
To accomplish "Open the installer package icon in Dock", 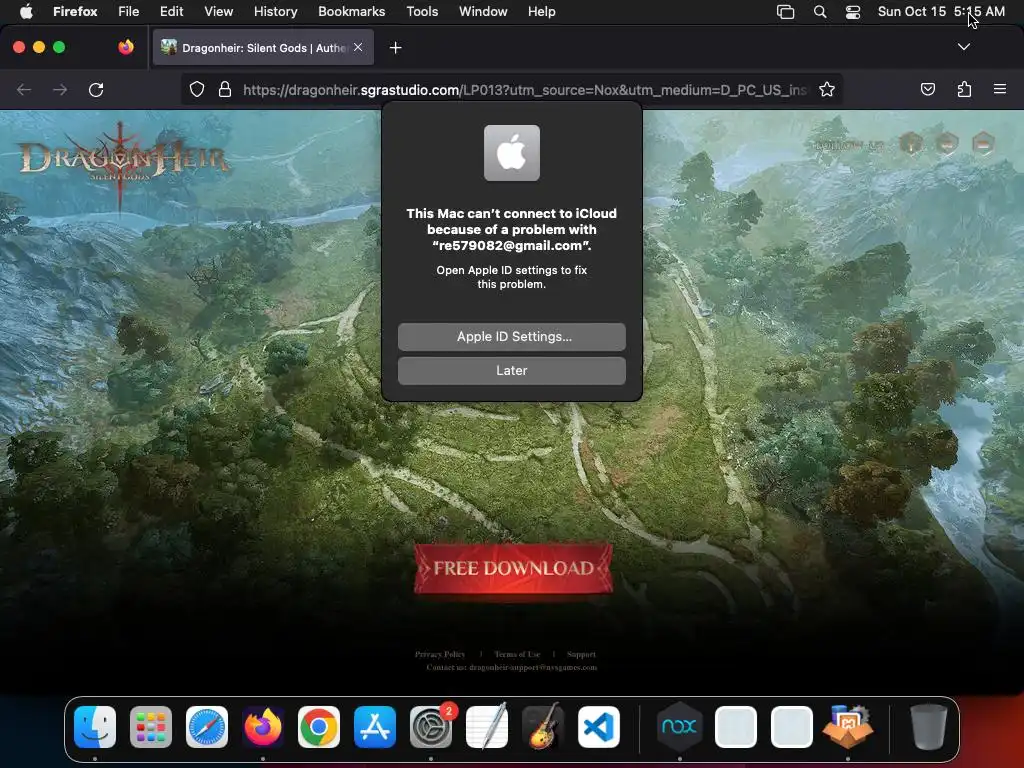I will click(848, 726).
